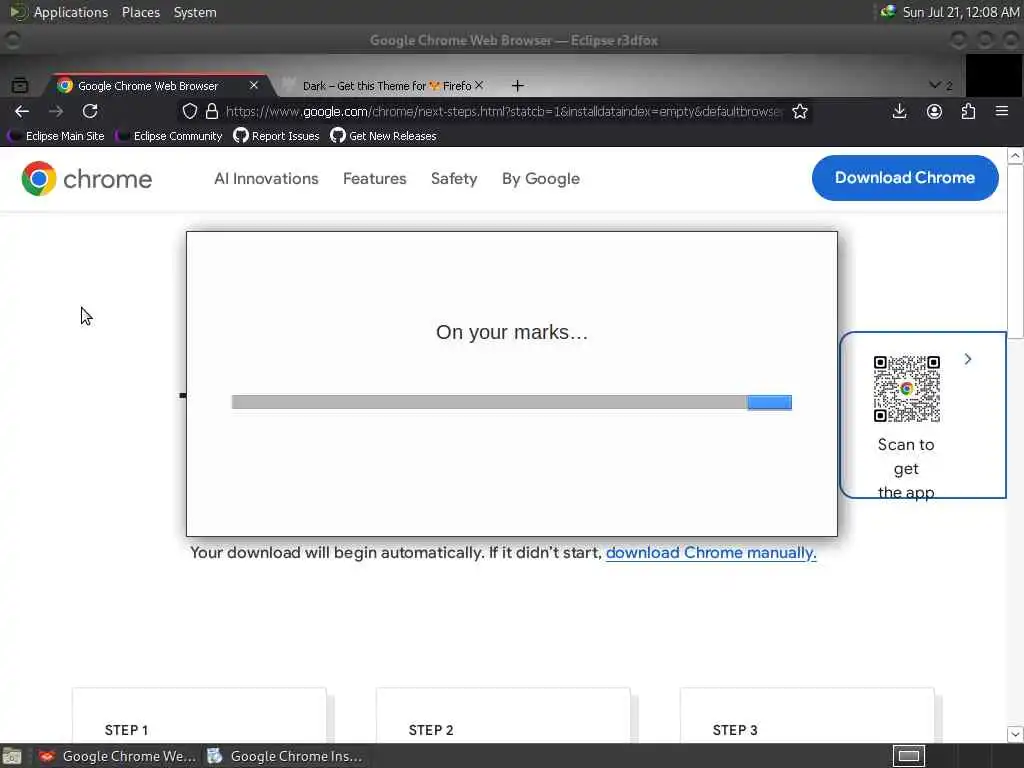
Task: Click the page scrollbar down arrow
Action: click(1015, 734)
